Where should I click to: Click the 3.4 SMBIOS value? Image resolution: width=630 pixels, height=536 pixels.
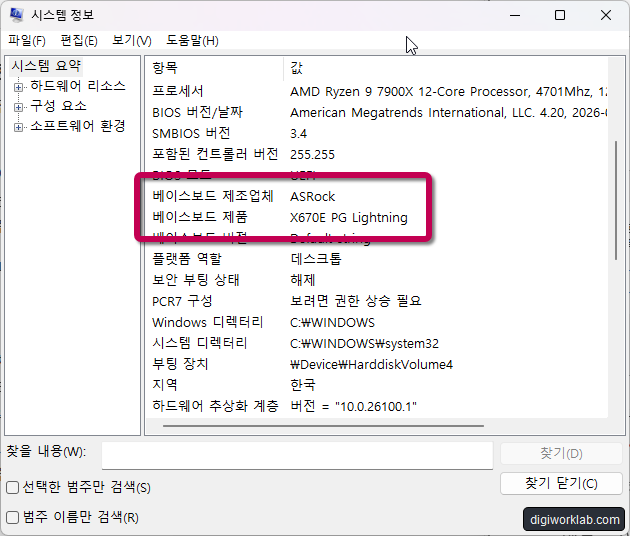pyautogui.click(x=299, y=133)
